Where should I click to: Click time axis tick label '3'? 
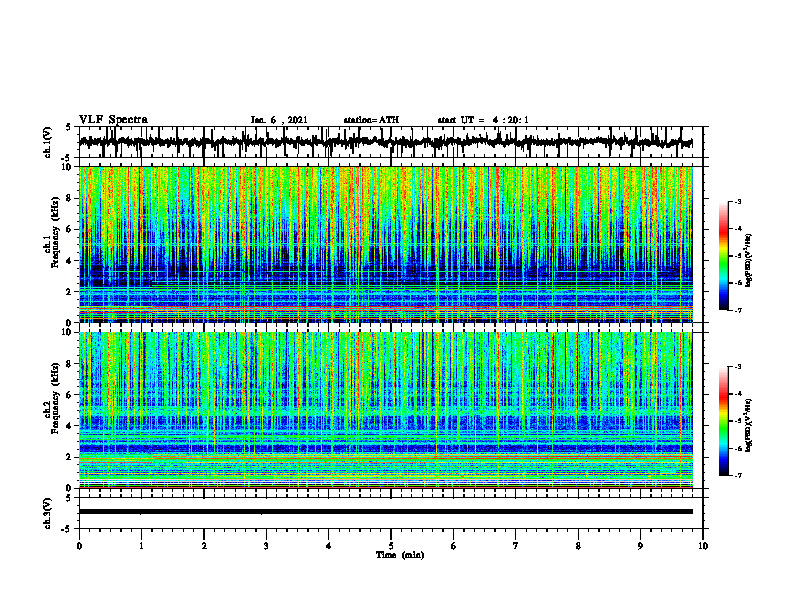click(x=266, y=546)
